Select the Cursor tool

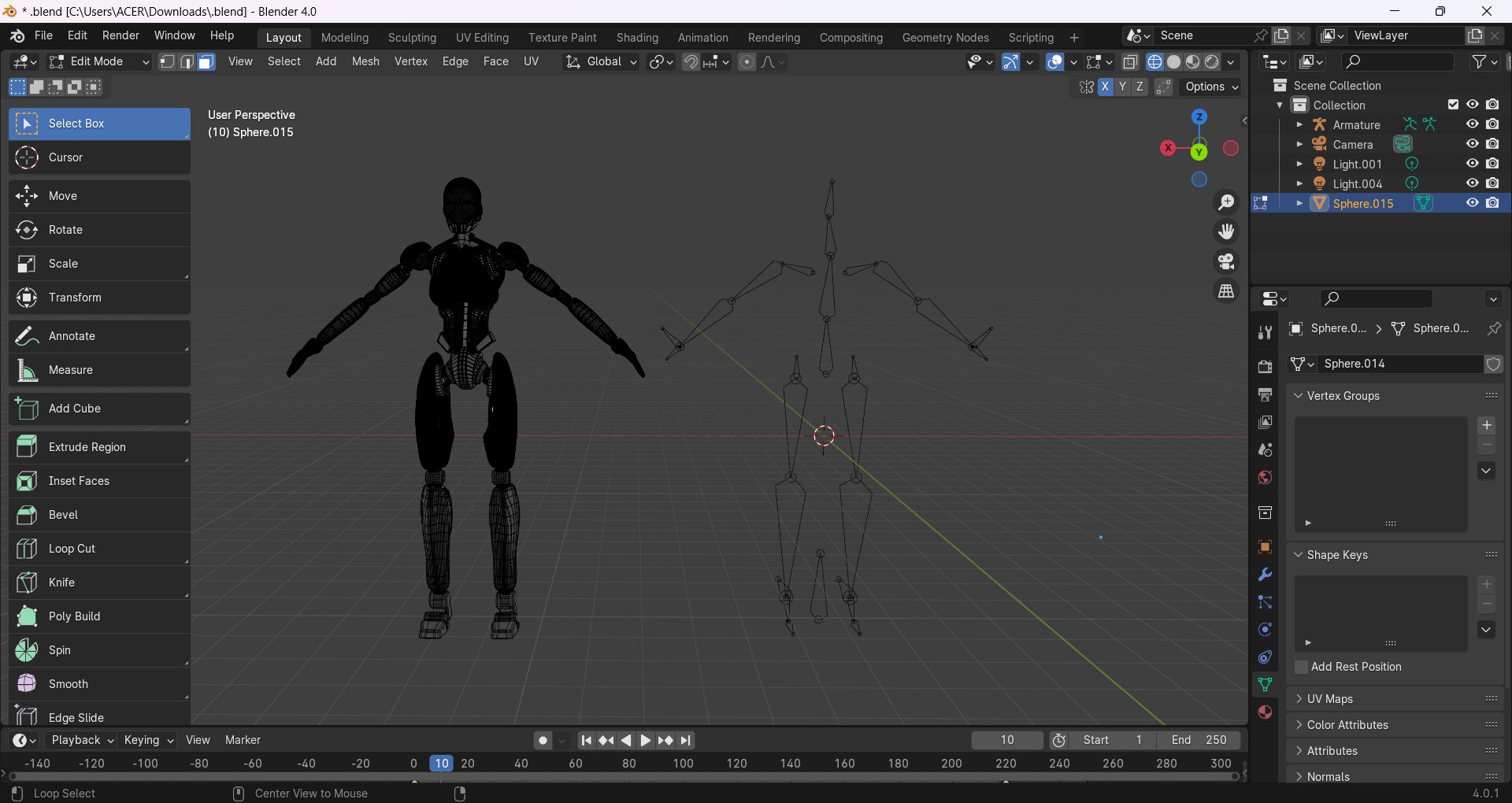[x=99, y=157]
